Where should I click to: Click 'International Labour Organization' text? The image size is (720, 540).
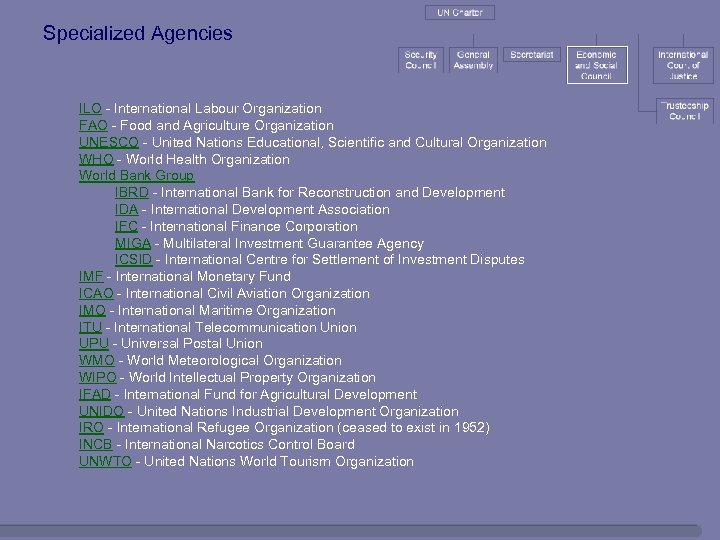point(218,109)
